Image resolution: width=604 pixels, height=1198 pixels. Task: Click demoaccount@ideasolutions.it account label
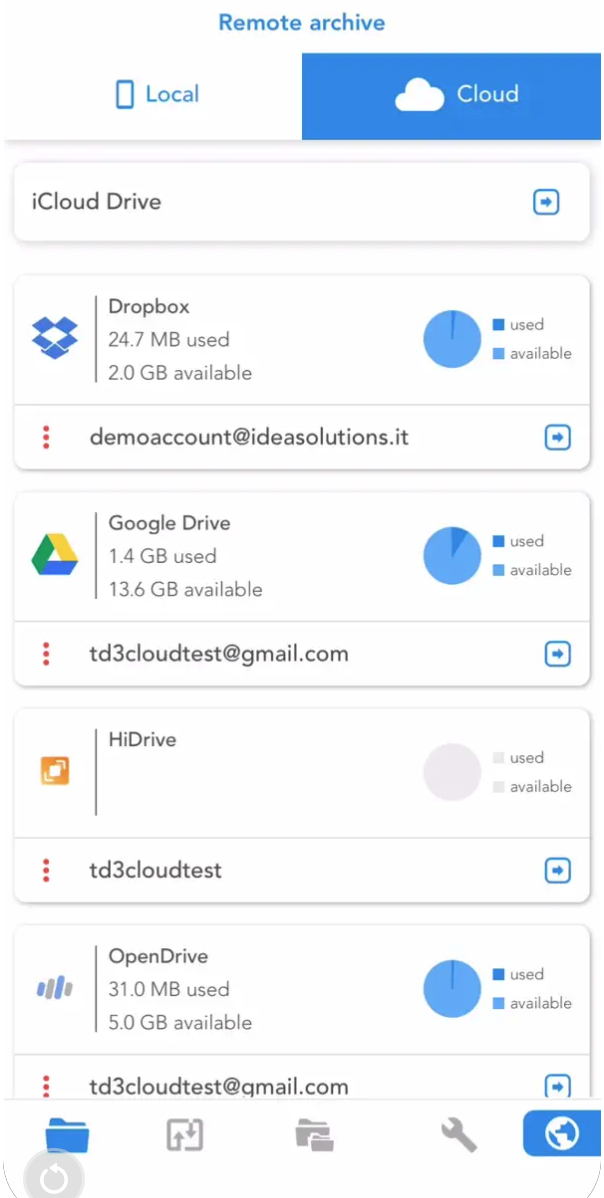pyautogui.click(x=249, y=437)
